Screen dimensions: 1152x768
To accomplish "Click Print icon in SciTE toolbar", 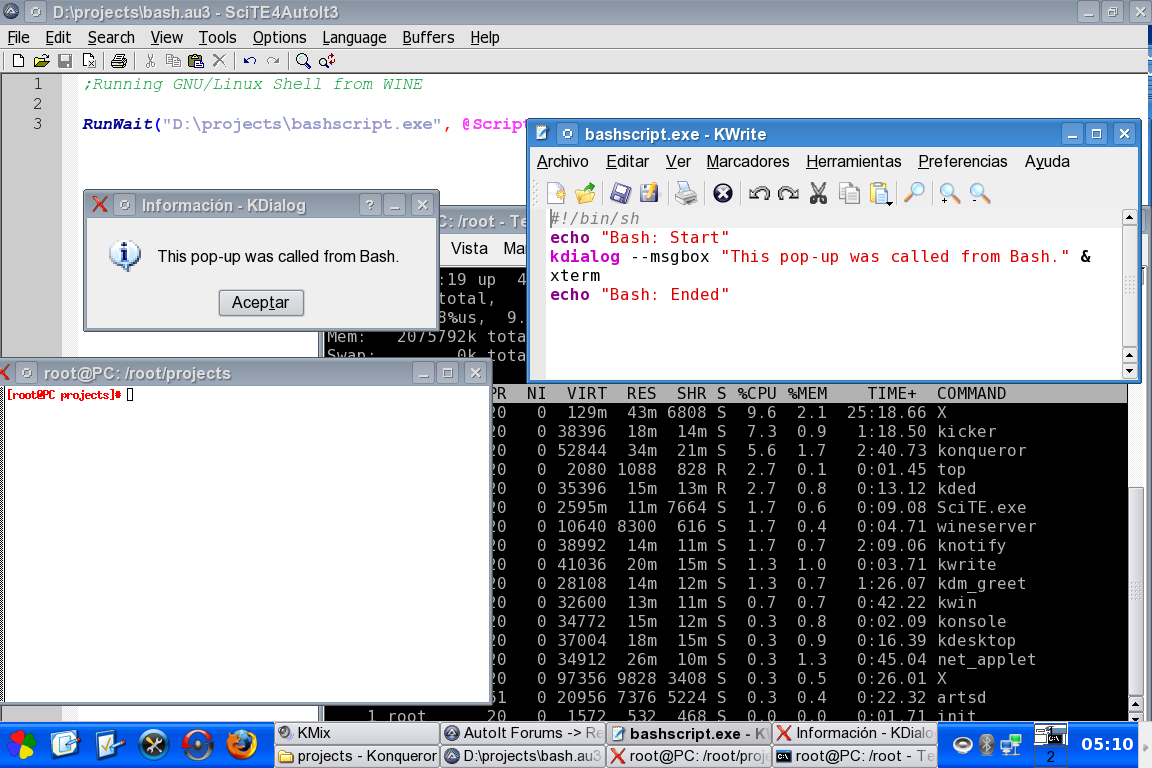I will 118,61.
